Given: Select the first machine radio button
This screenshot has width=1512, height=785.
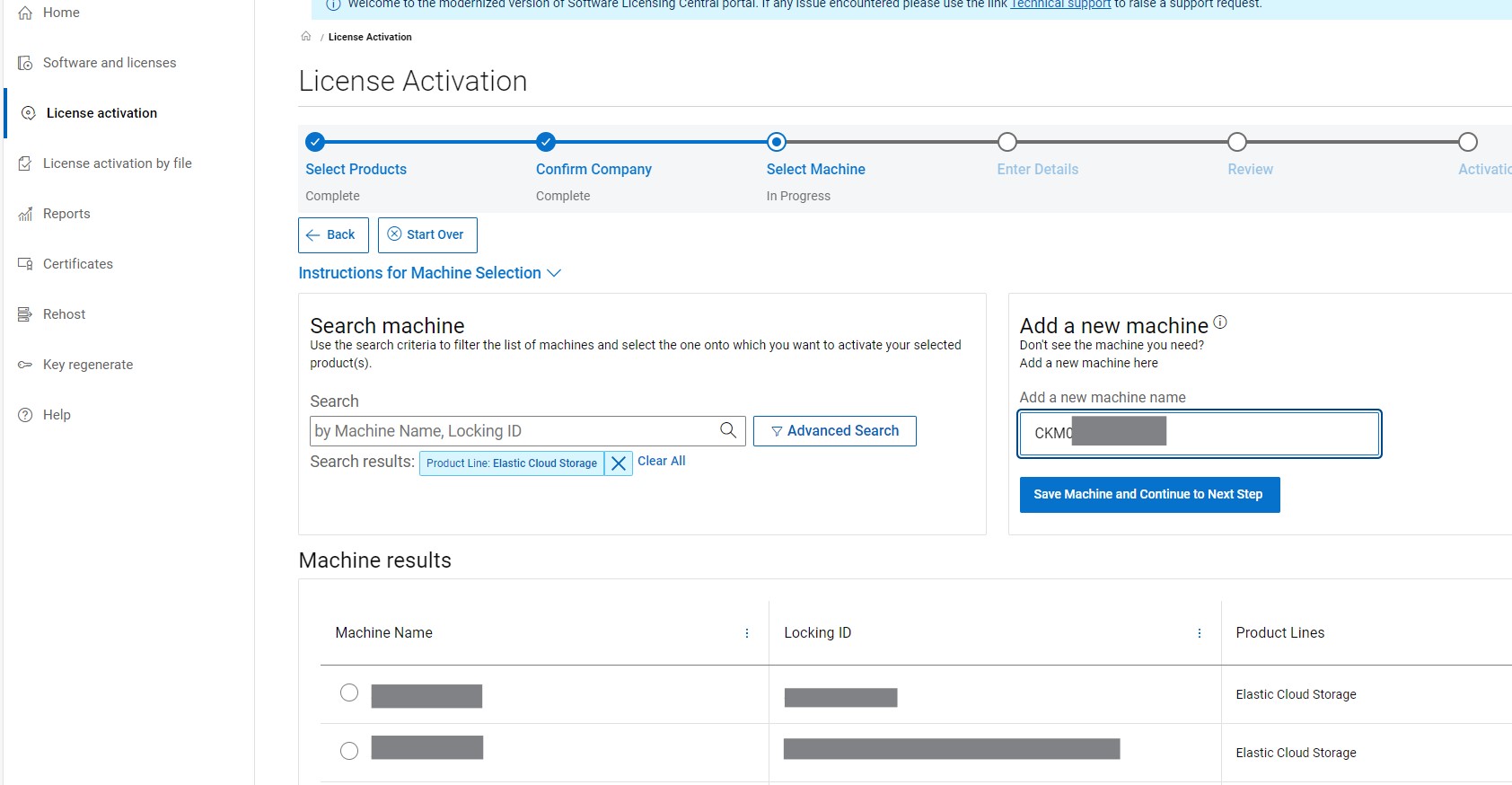Looking at the screenshot, I should [349, 692].
